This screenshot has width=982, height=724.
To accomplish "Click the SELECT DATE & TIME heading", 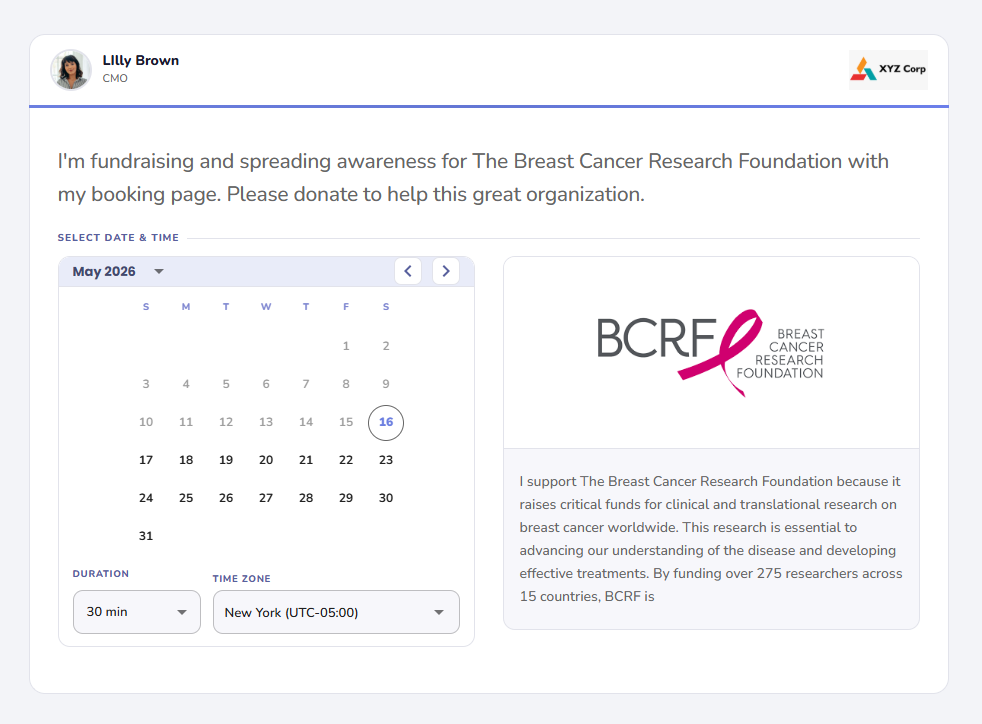I will (118, 237).
